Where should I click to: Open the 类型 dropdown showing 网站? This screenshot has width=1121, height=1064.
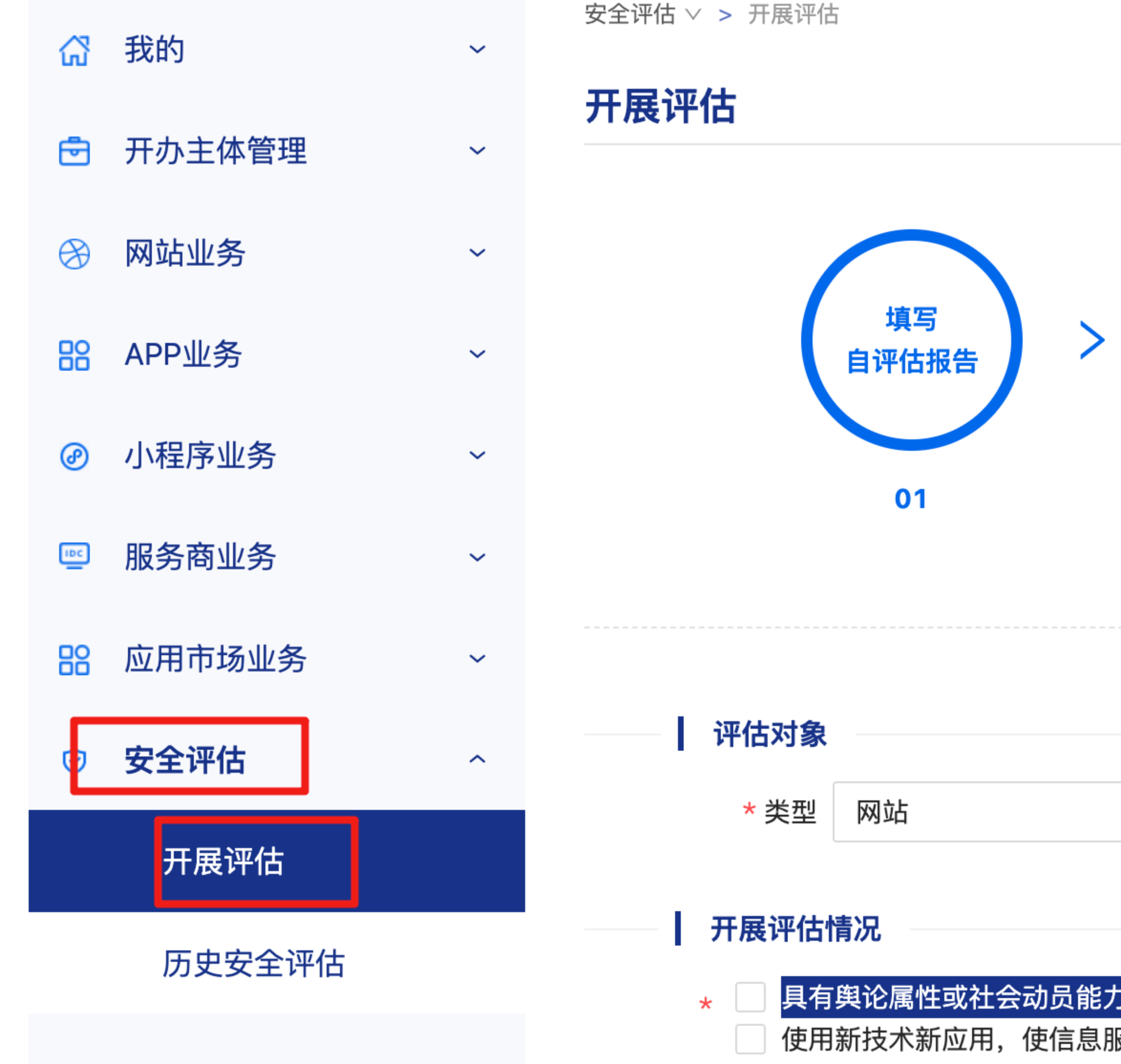click(977, 812)
